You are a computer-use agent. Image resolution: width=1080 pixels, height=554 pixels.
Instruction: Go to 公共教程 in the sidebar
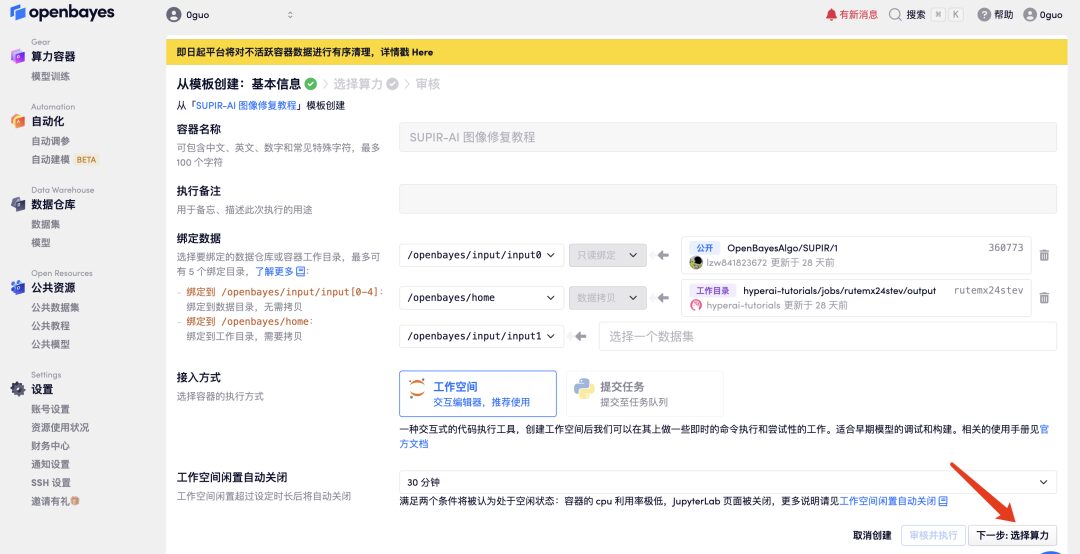(x=50, y=326)
